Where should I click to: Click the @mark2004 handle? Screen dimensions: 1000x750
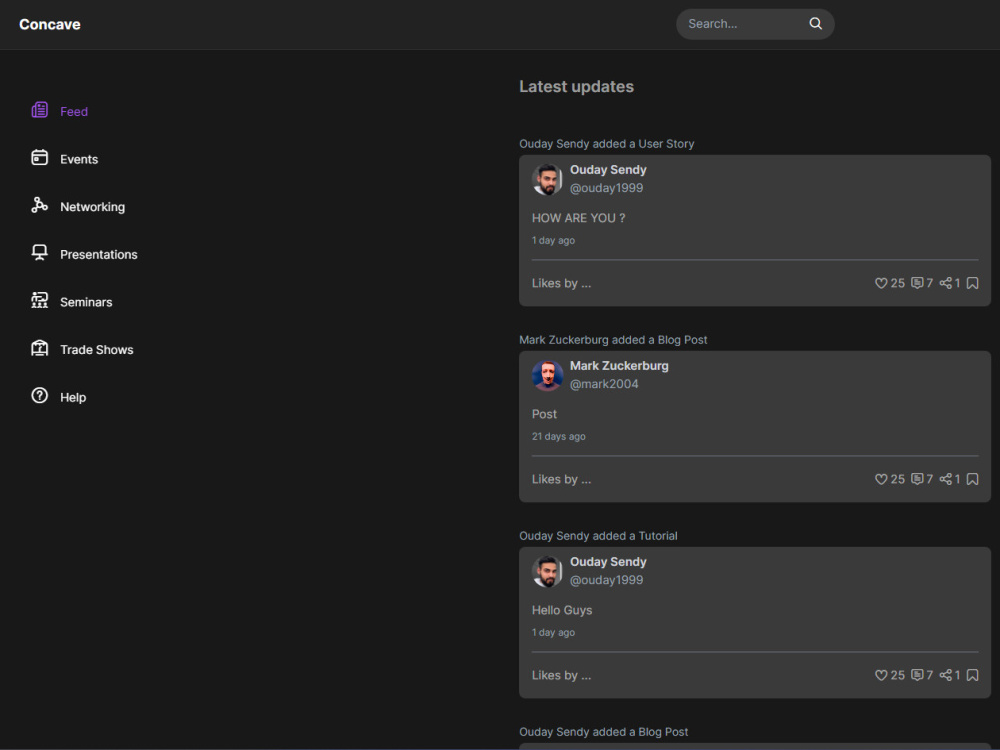coord(604,384)
